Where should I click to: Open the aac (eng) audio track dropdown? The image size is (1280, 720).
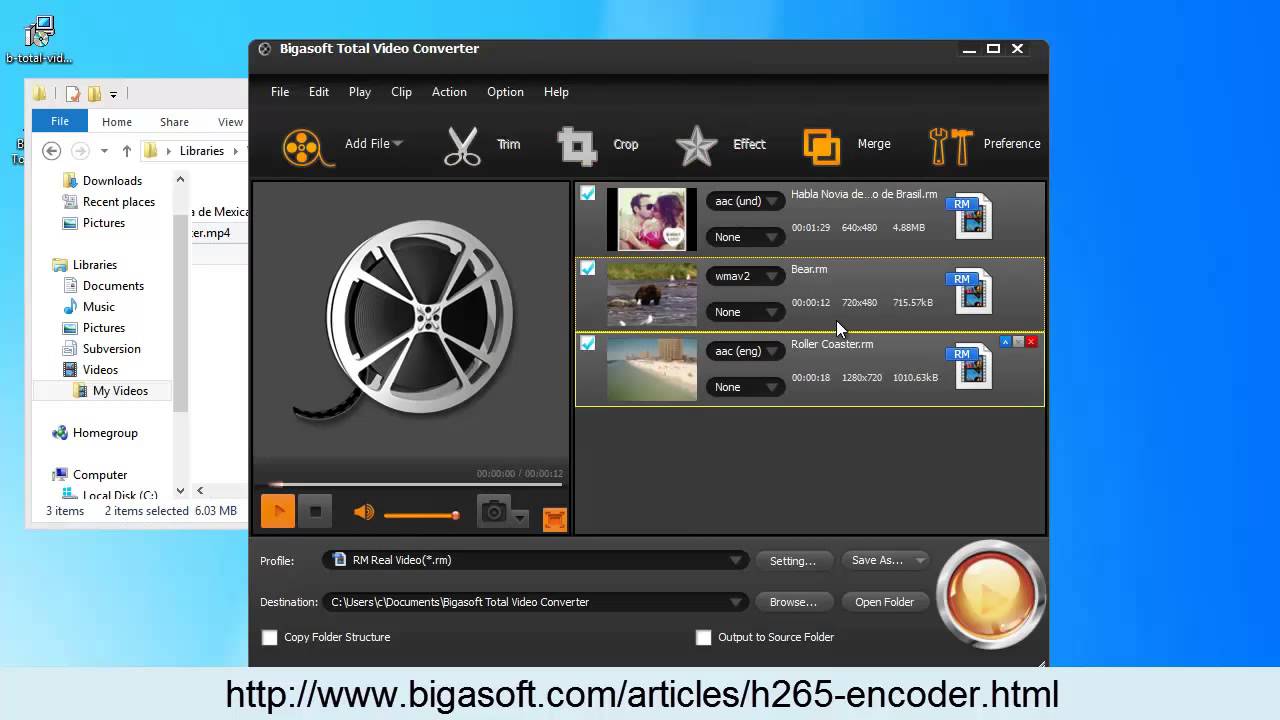pyautogui.click(x=746, y=351)
